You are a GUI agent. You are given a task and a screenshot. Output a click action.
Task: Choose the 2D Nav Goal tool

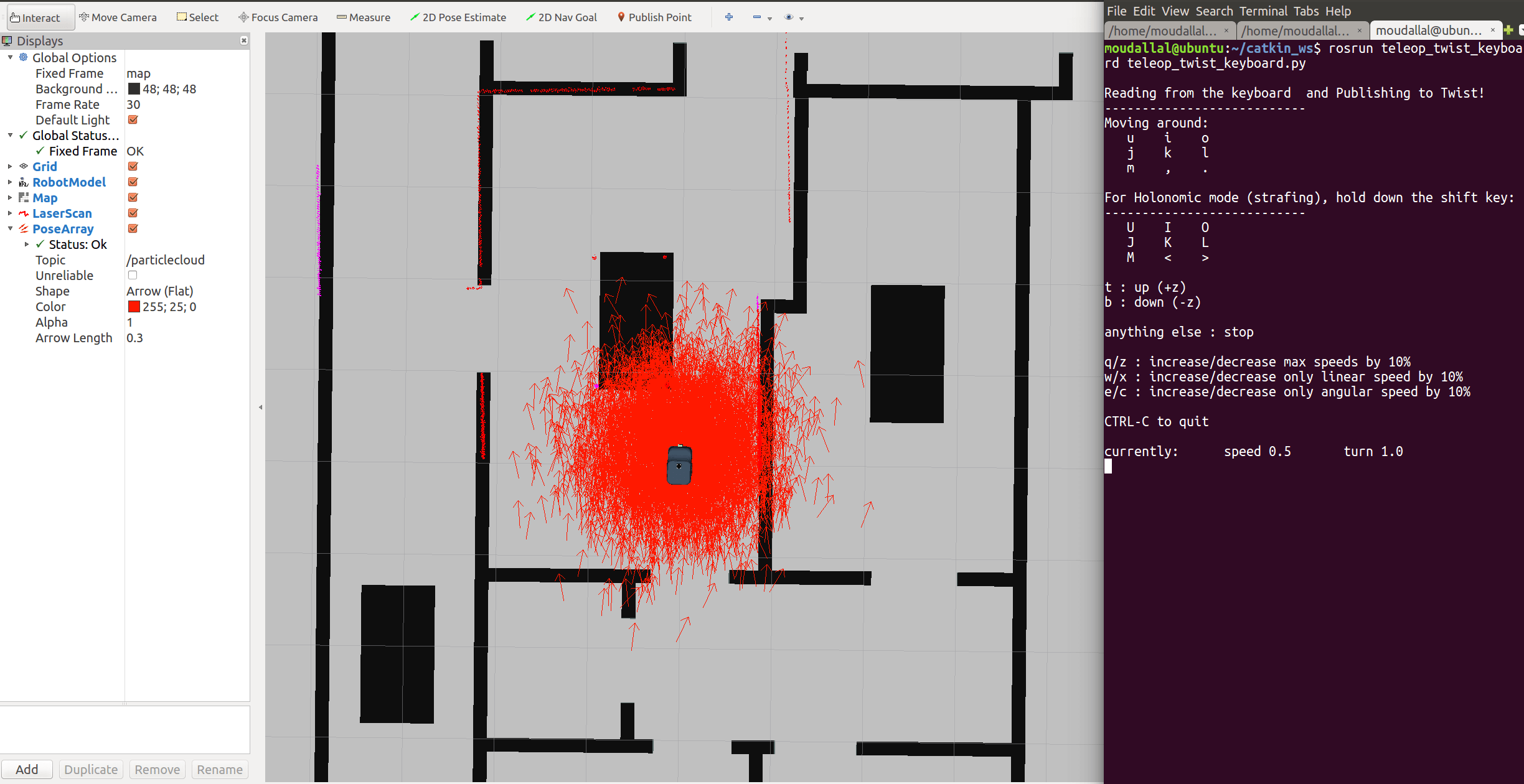tap(561, 17)
